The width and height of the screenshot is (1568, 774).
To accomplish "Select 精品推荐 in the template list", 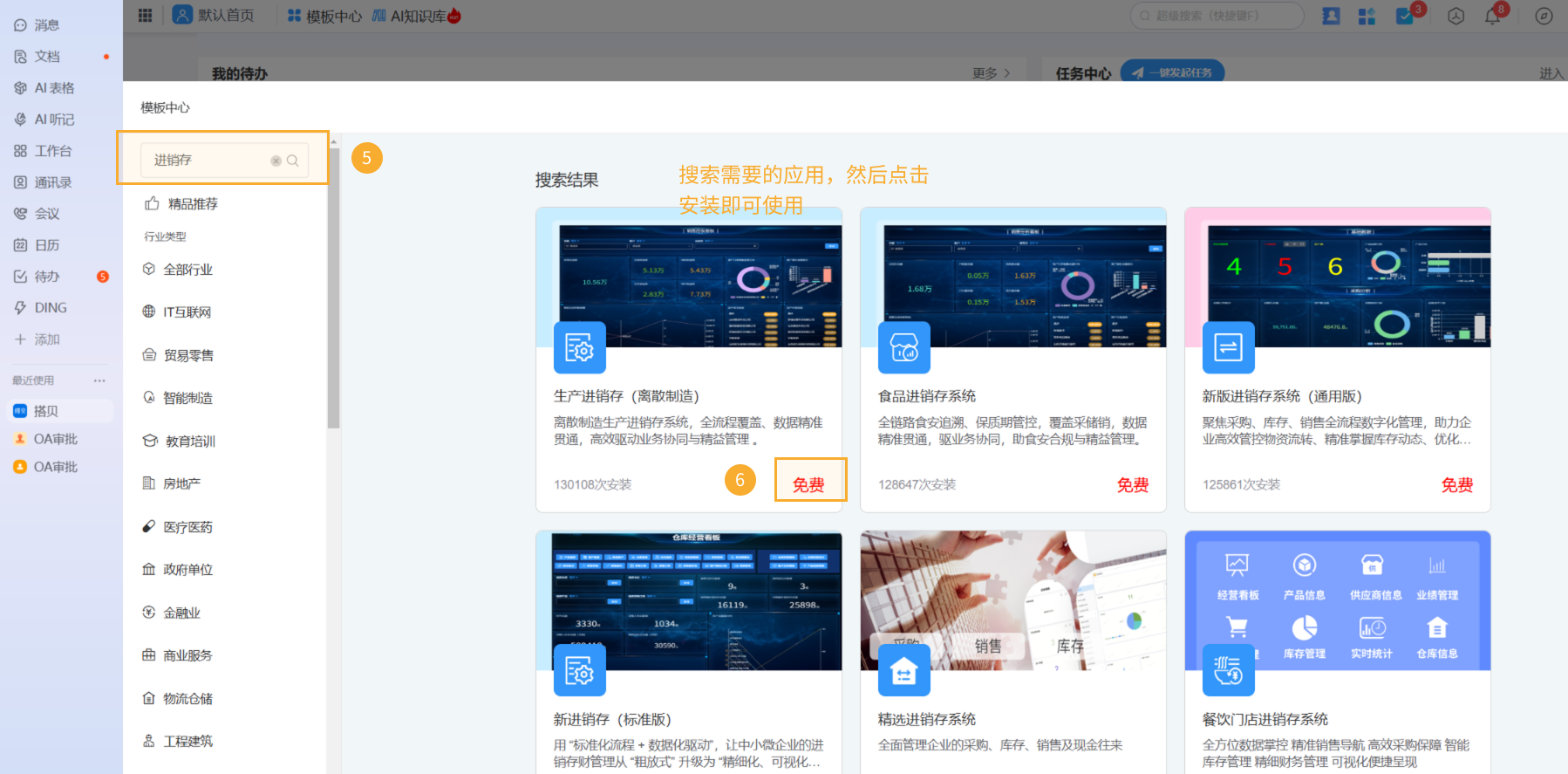I will point(181,203).
